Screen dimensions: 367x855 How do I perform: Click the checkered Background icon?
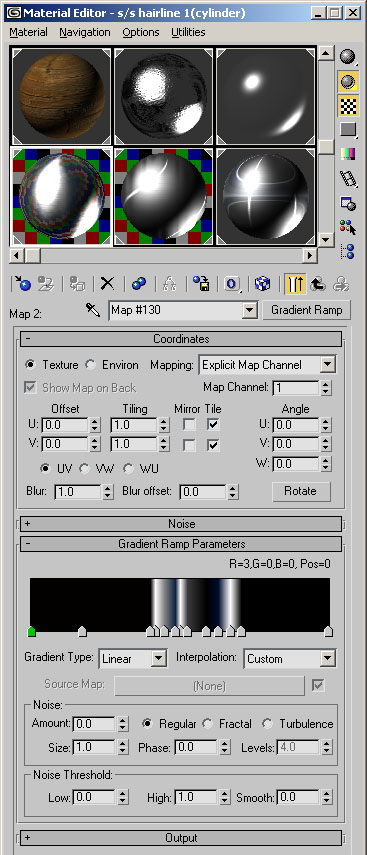[x=348, y=106]
